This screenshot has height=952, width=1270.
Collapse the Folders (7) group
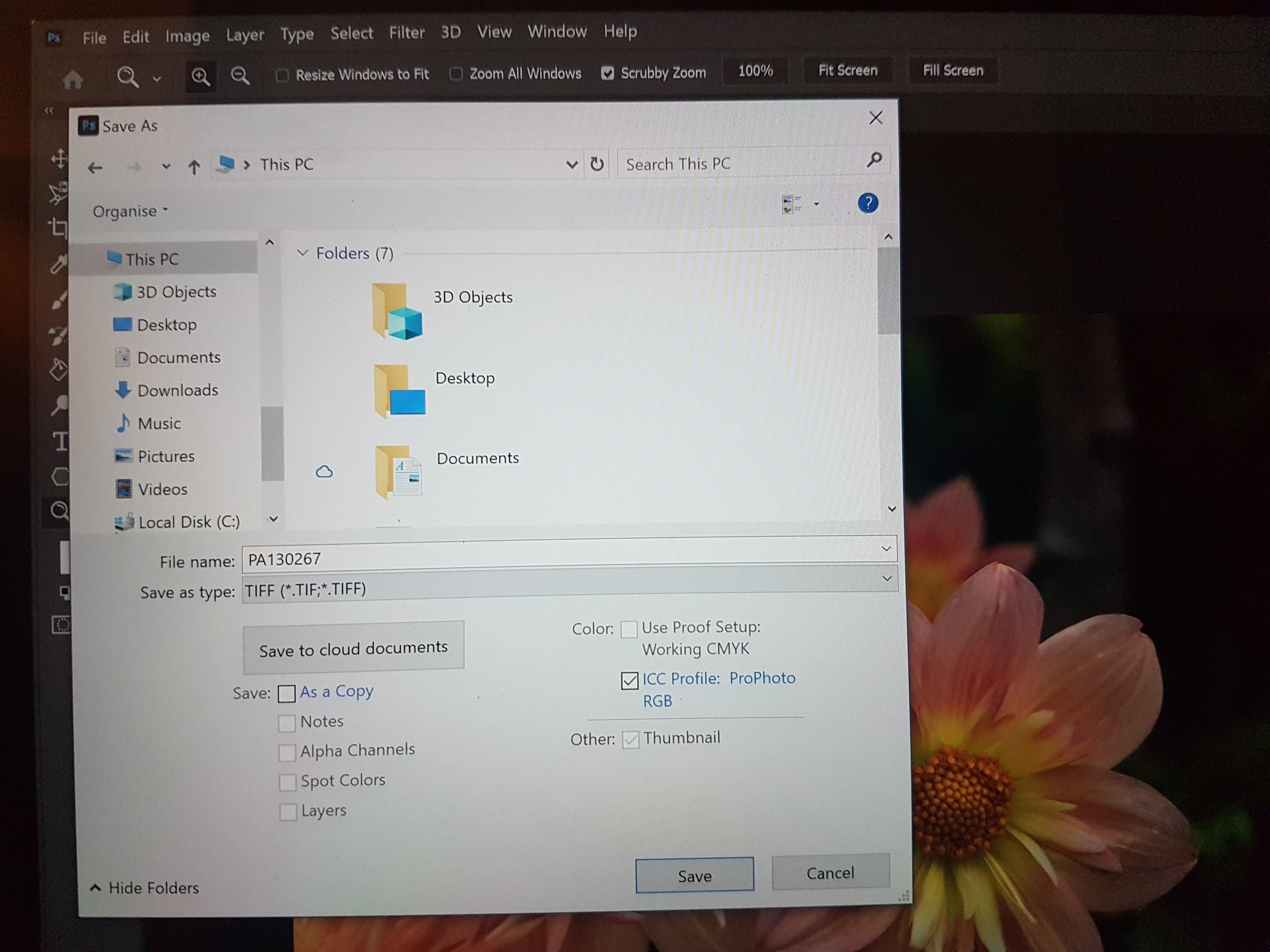pos(303,253)
